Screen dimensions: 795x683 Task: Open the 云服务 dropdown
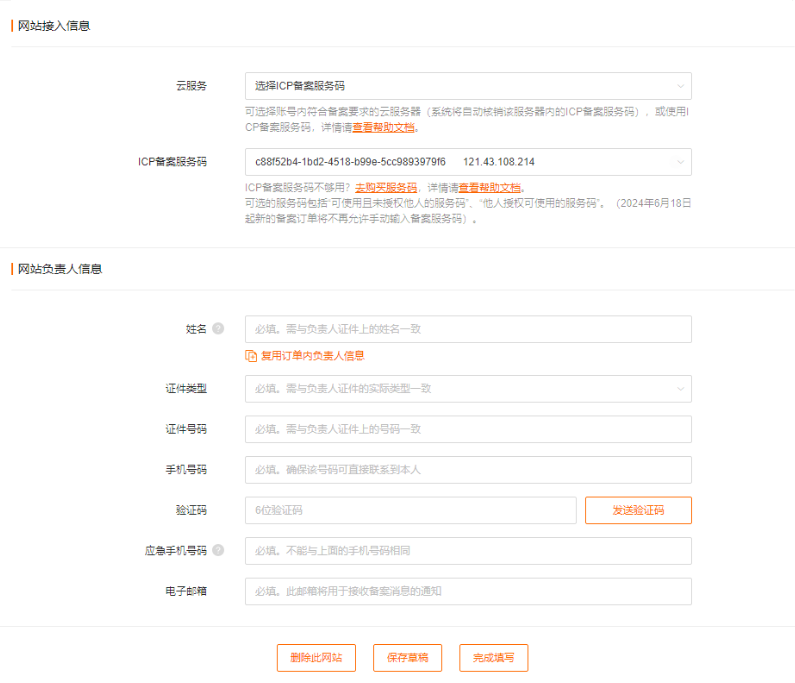point(468,86)
